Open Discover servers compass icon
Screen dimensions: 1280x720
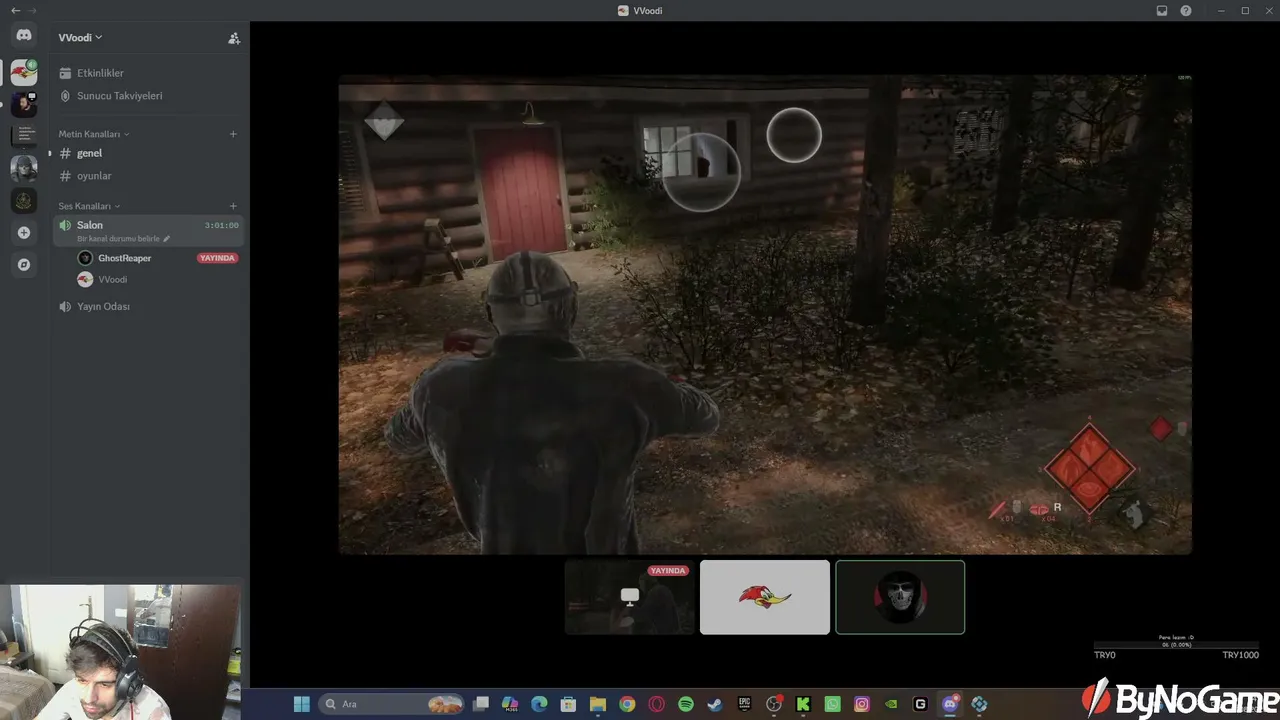point(24,265)
